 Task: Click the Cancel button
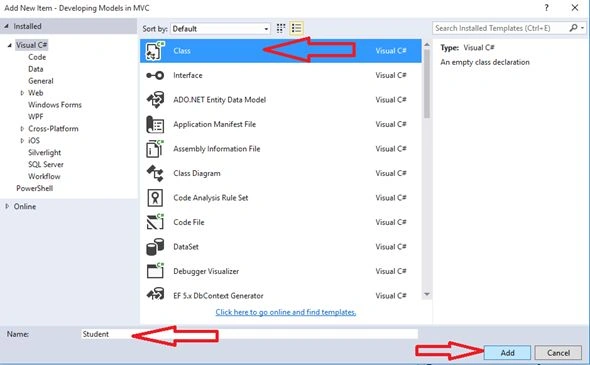[x=558, y=353]
